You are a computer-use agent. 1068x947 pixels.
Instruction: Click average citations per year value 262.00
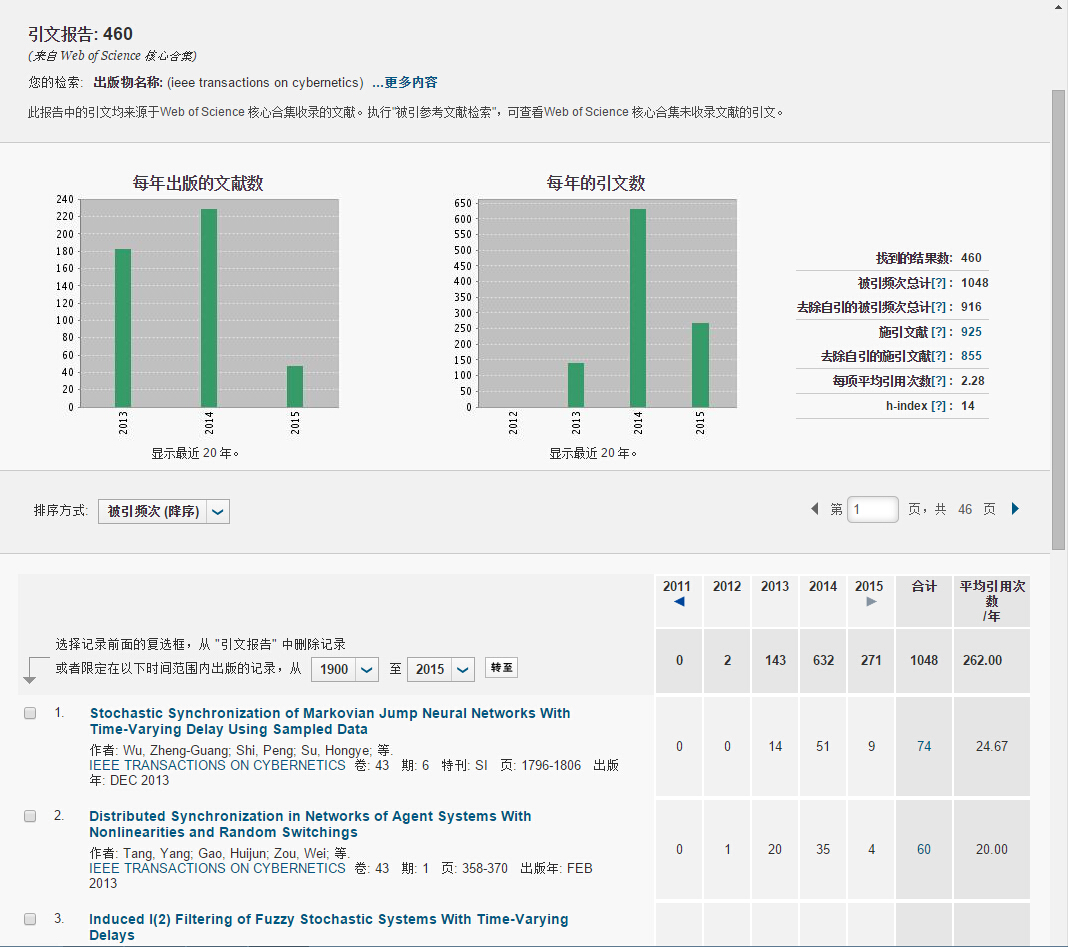point(982,660)
